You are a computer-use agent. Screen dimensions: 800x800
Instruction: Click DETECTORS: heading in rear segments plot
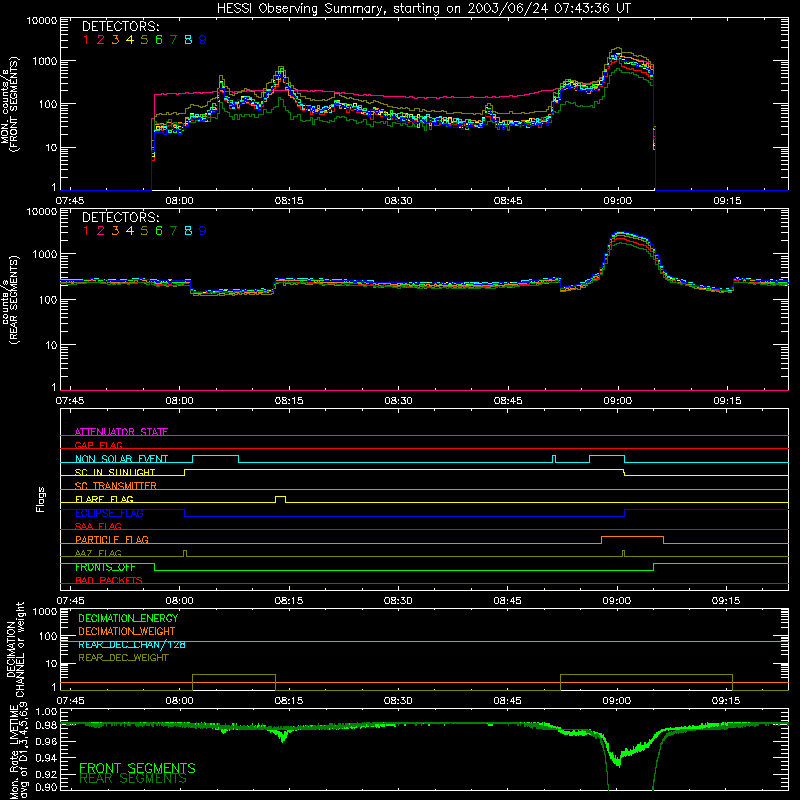(120, 217)
